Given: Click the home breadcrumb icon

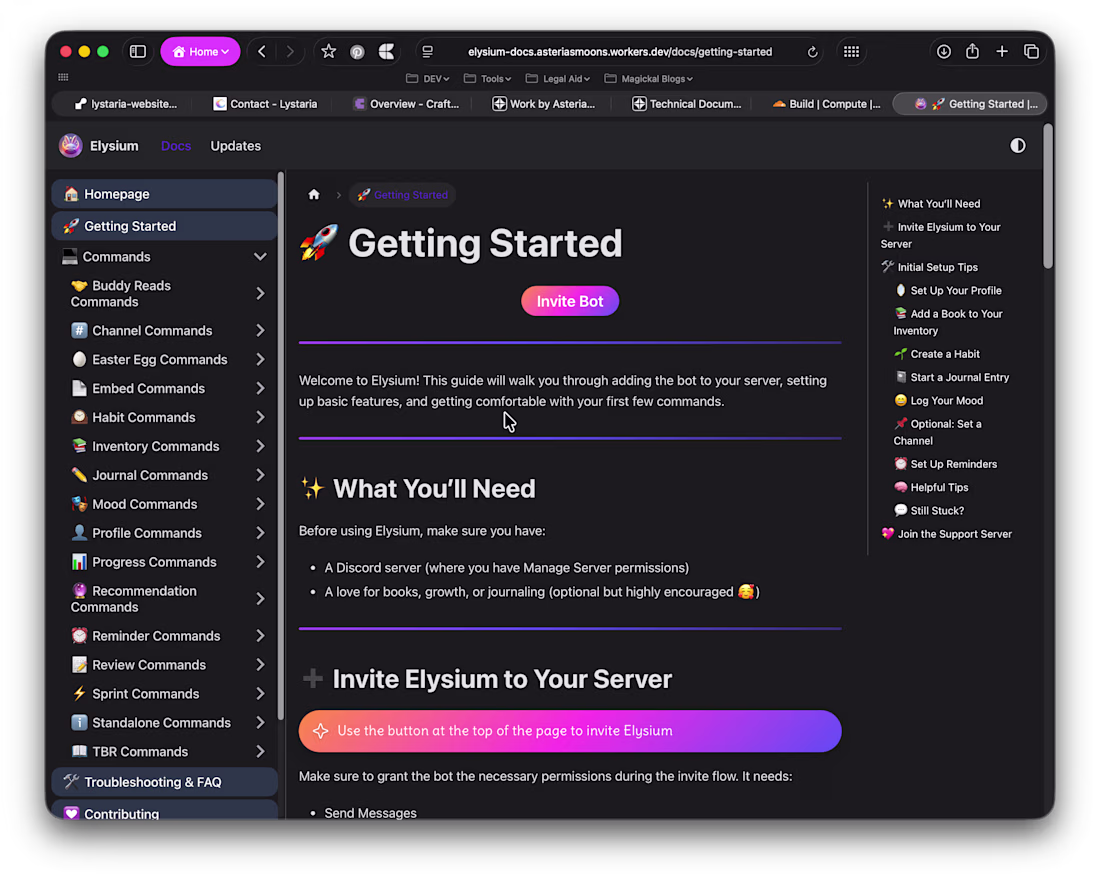Looking at the screenshot, I should click(x=314, y=194).
